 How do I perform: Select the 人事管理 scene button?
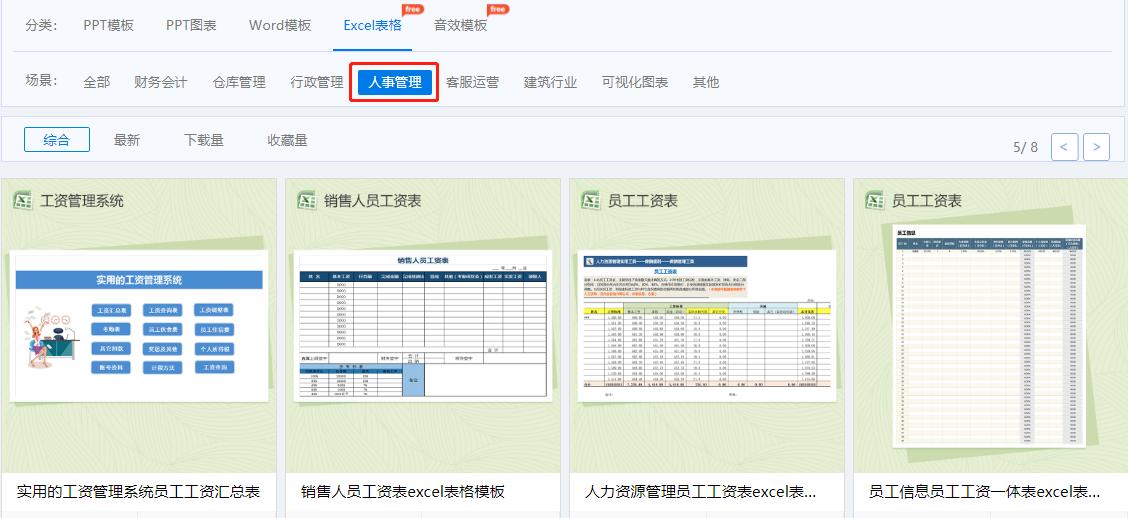click(395, 82)
